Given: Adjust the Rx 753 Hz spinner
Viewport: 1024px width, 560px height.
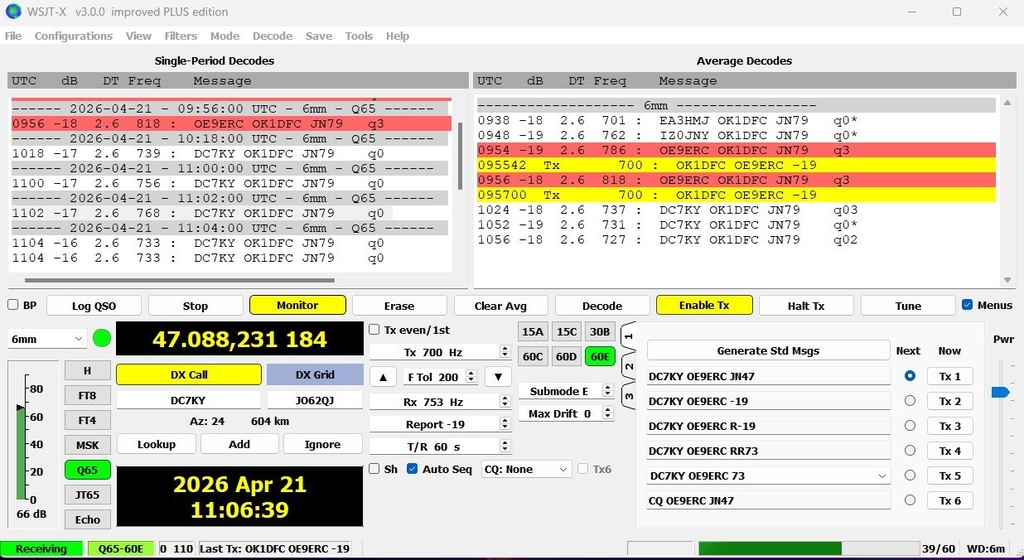Looking at the screenshot, I should tap(504, 402).
